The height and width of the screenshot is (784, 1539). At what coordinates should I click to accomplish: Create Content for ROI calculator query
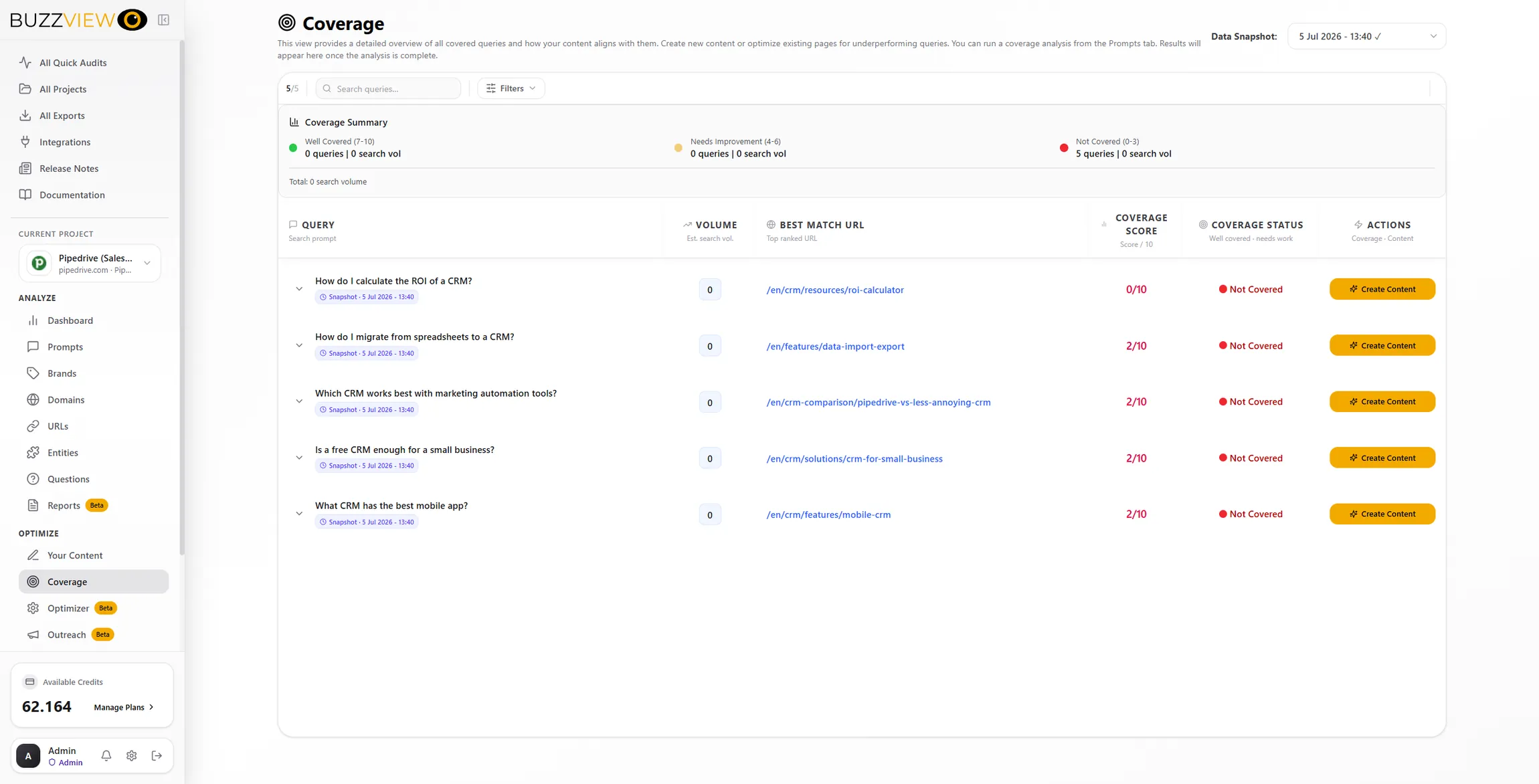(1382, 289)
